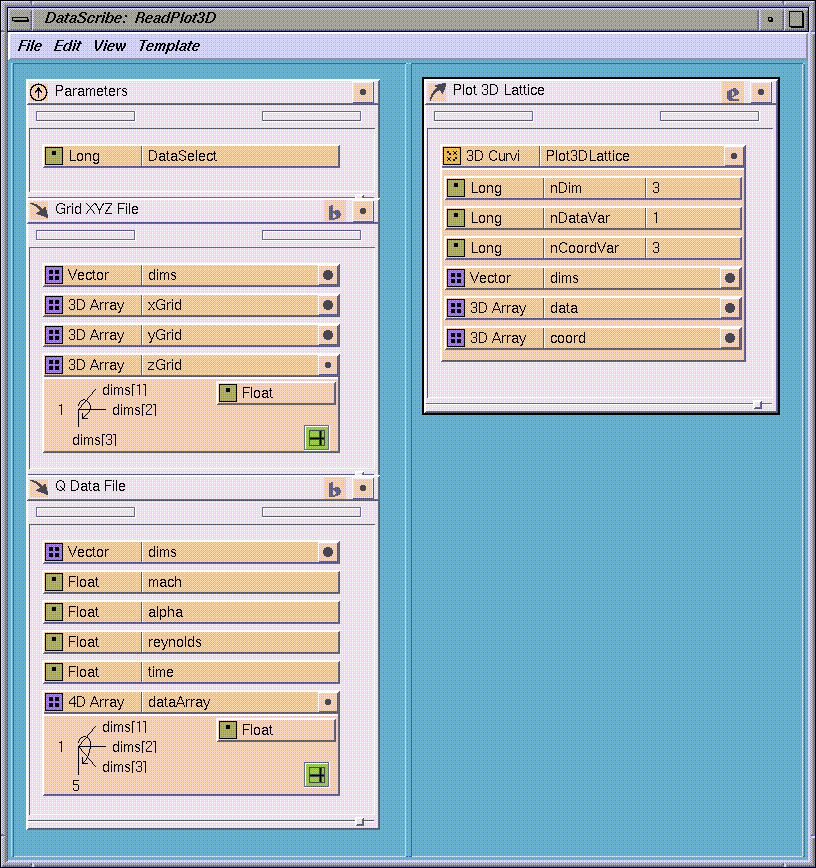Screen dimensions: 816x868
Task: Collapse the zGrid array details
Action: 327,365
